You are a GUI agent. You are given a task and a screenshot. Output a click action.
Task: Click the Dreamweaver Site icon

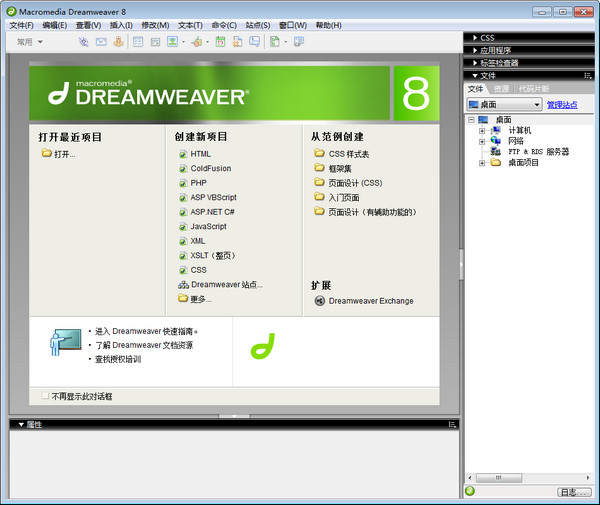[x=183, y=285]
